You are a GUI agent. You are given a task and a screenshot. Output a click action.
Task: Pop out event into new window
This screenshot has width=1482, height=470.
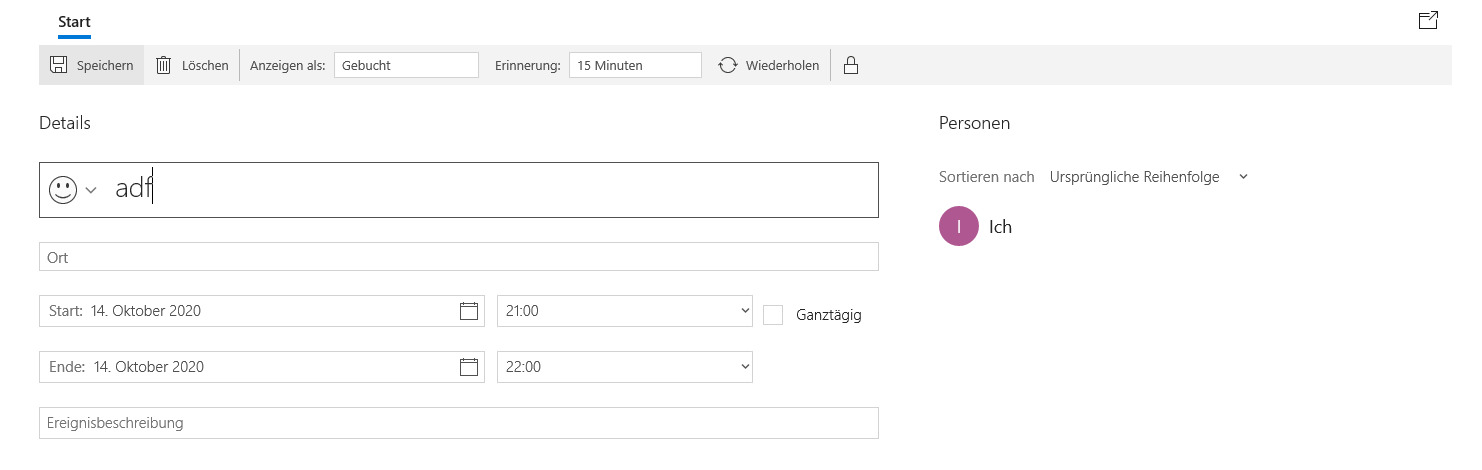pos(1428,20)
